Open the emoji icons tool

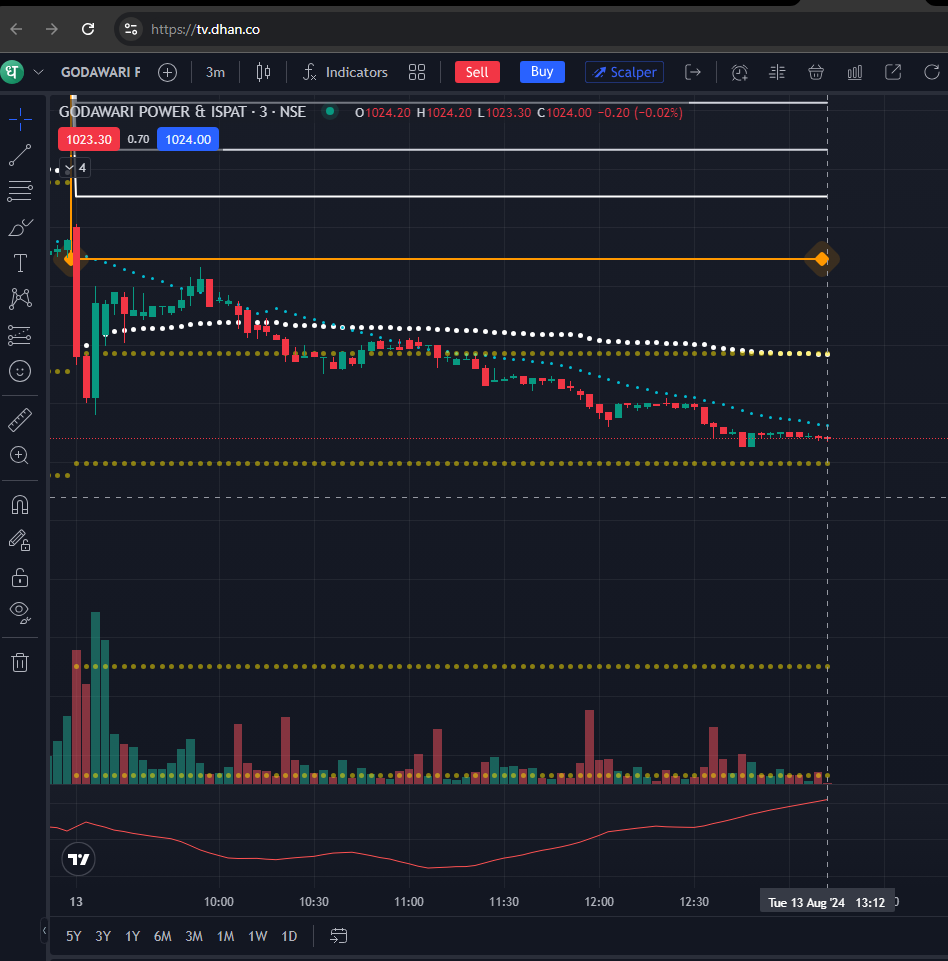20,371
